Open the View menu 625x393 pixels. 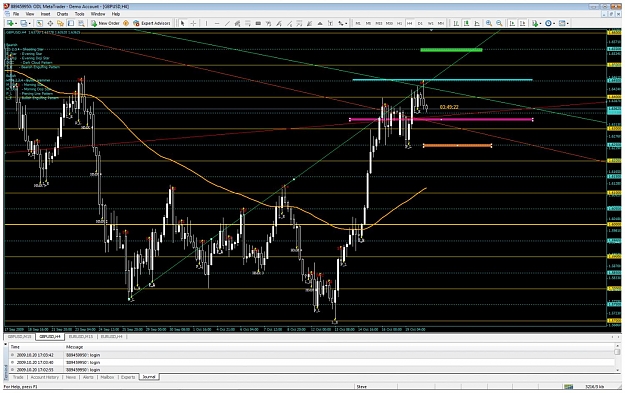click(x=30, y=14)
